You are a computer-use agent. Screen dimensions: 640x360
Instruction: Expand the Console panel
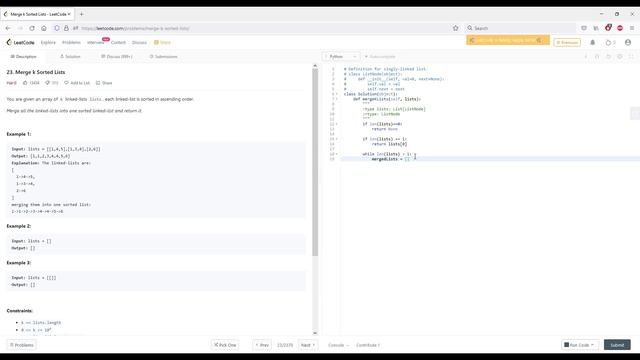tap(338, 345)
